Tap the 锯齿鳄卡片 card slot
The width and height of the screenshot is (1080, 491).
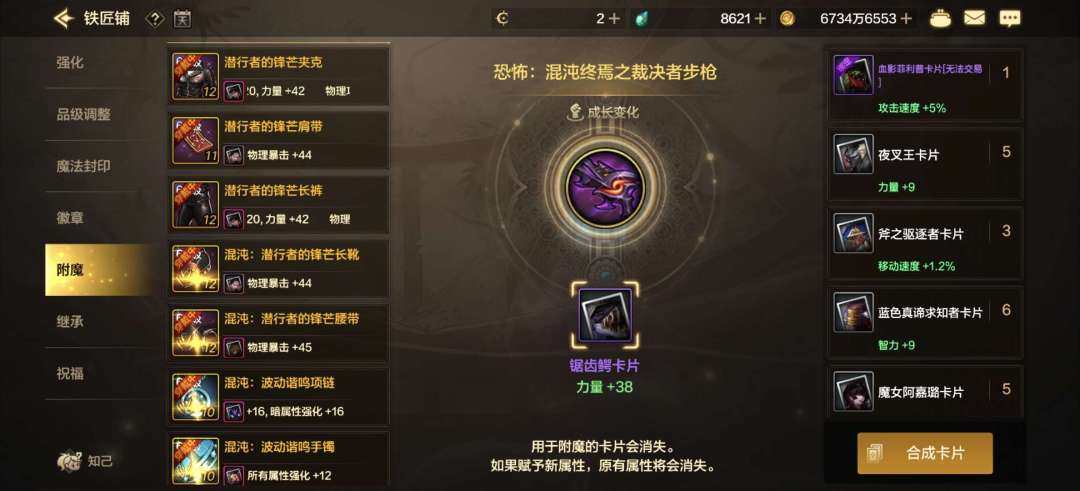pos(605,315)
